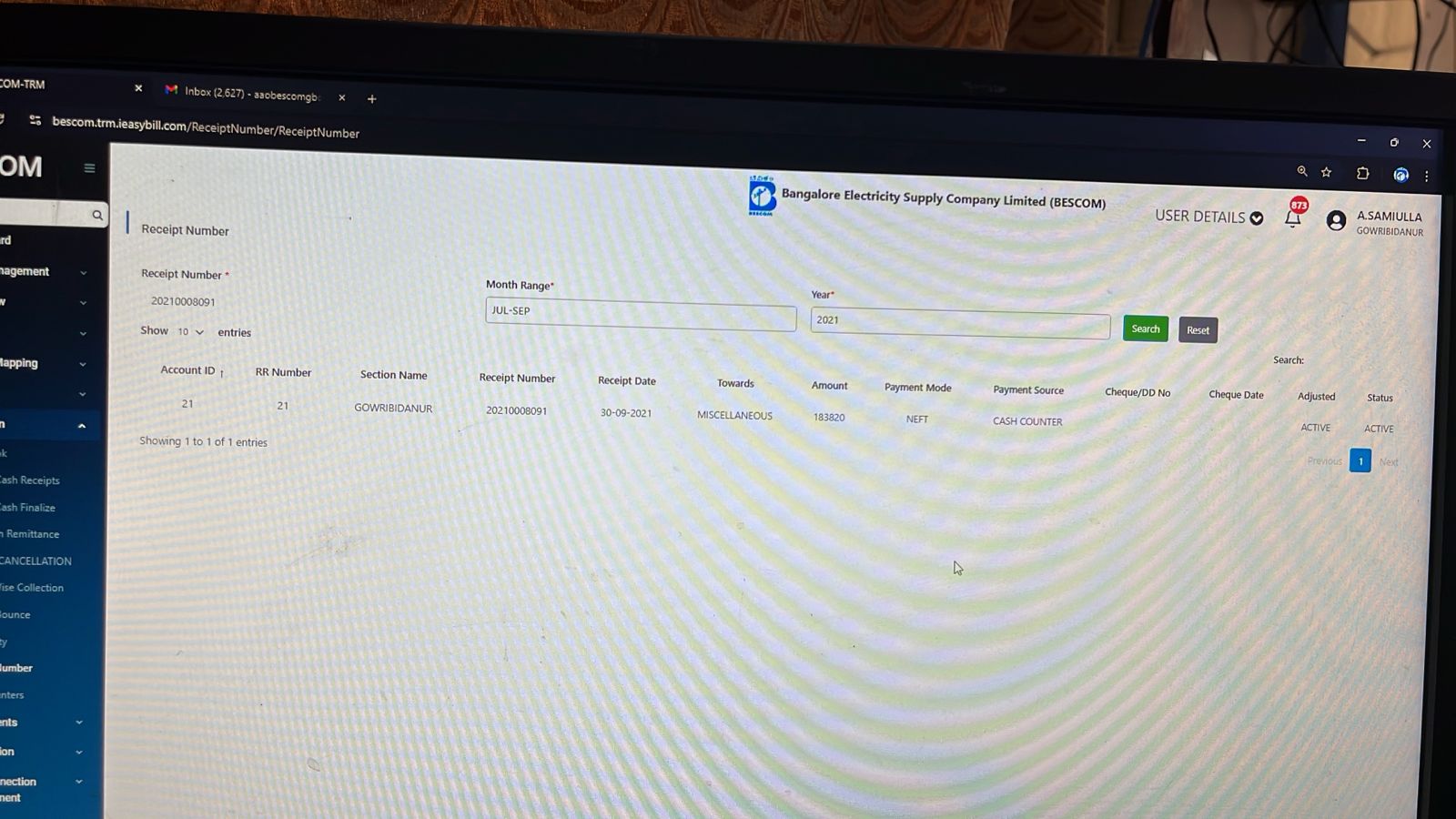Open Remittance in sidebar

point(32,534)
